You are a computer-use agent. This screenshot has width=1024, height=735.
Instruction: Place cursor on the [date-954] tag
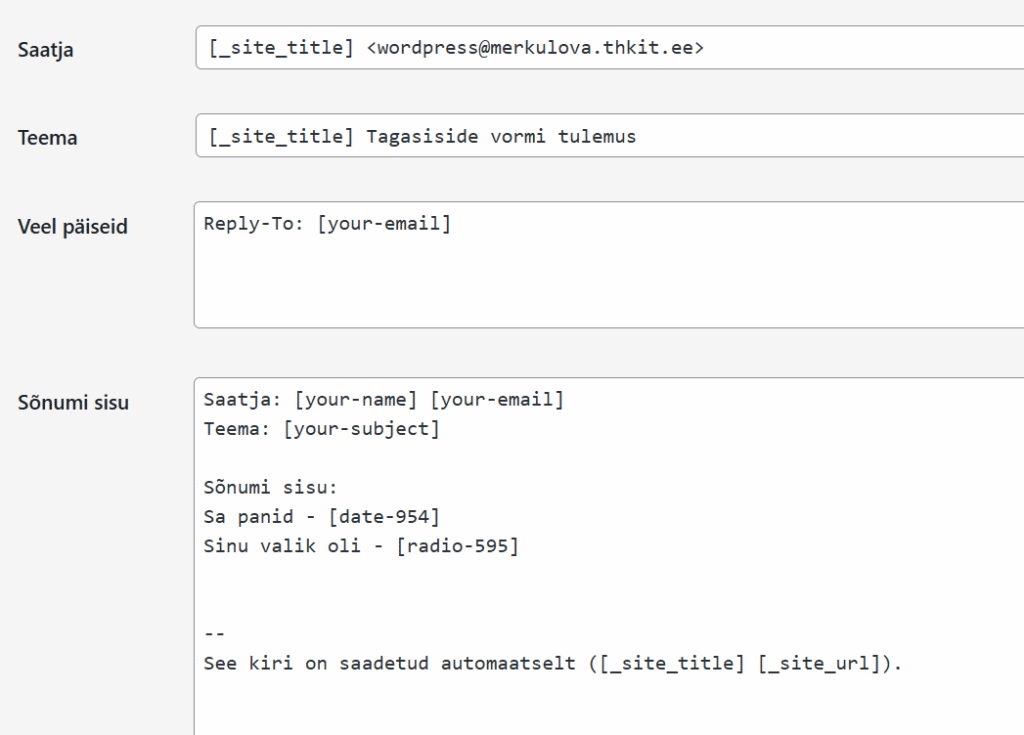(x=384, y=517)
